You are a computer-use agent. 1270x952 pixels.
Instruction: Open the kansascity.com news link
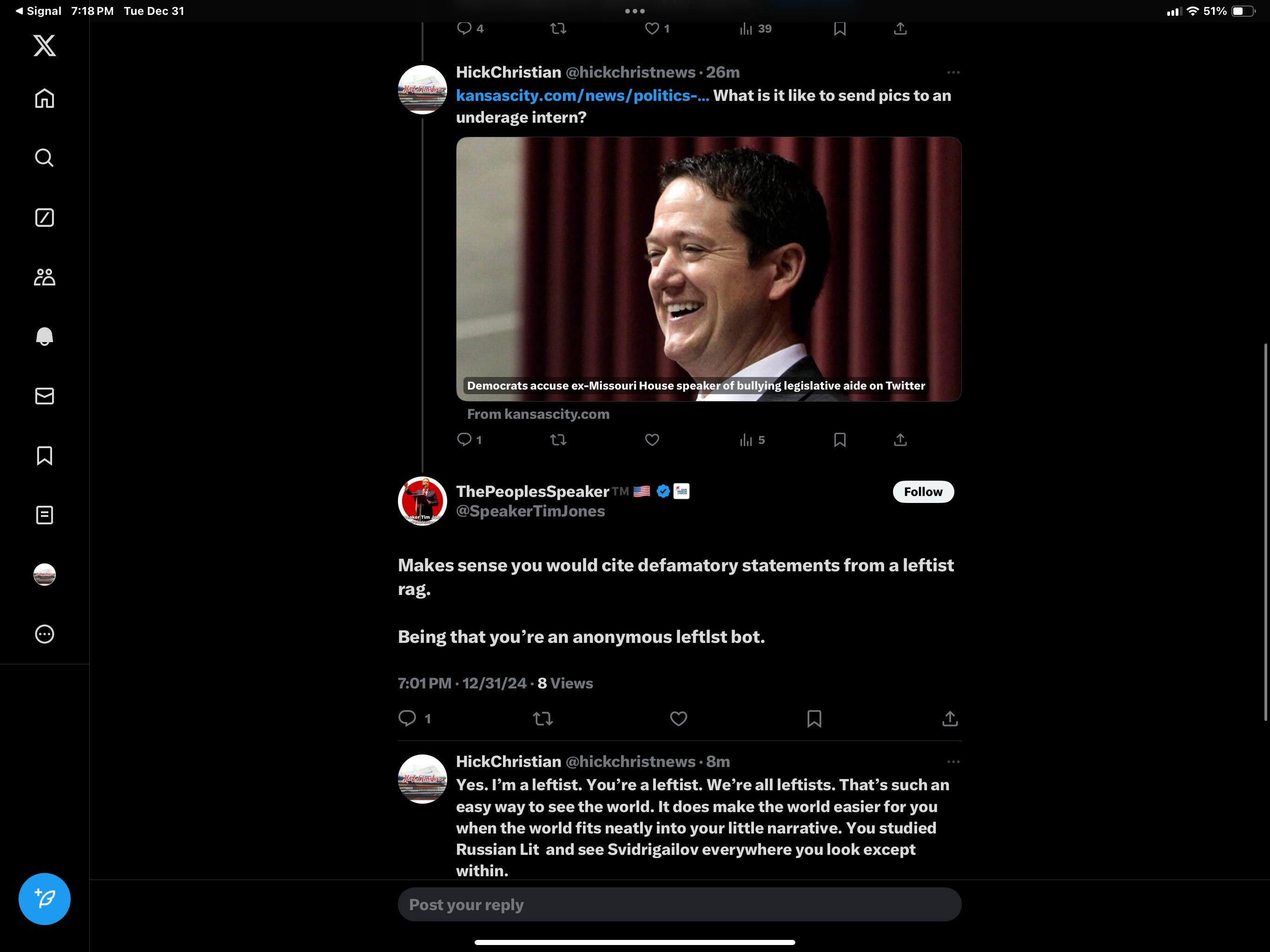tap(582, 96)
